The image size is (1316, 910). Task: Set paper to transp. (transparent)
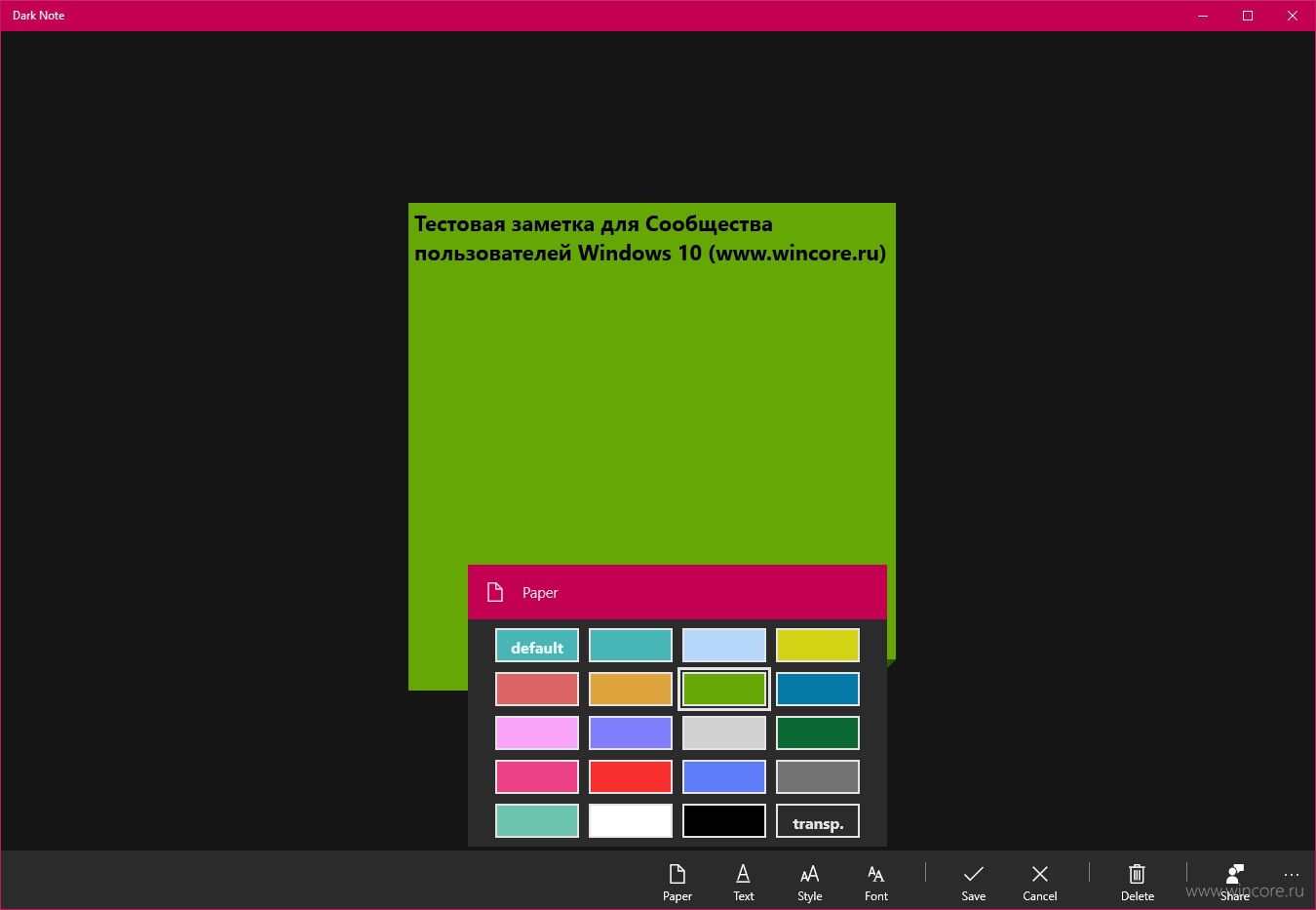click(x=818, y=821)
